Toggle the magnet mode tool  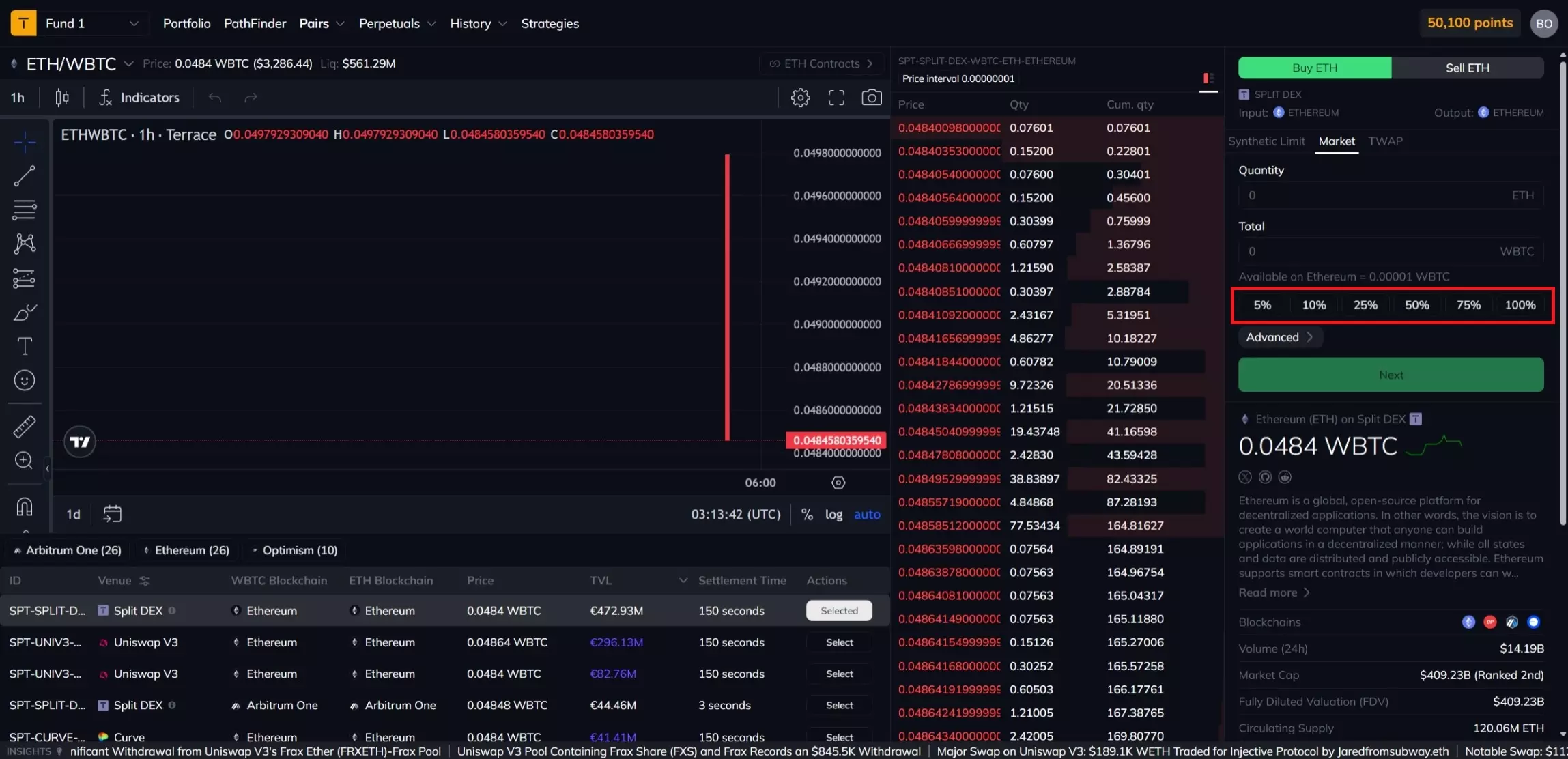click(x=25, y=506)
